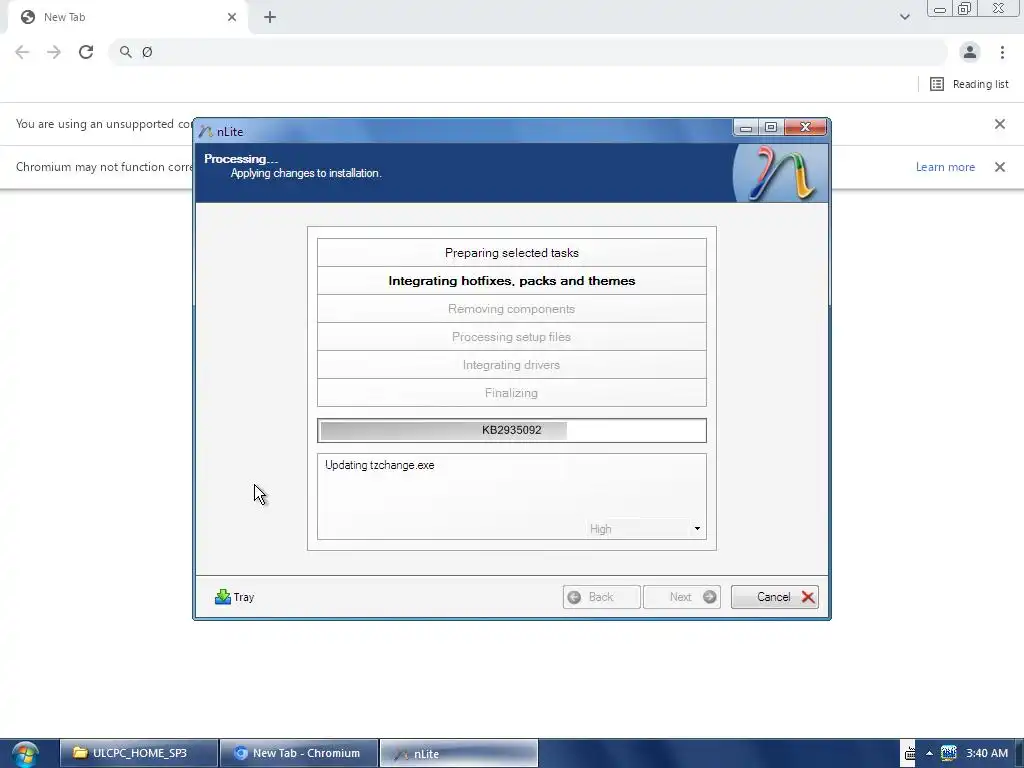Click the KB2935092 progress bar
This screenshot has height=768, width=1024.
tap(511, 430)
